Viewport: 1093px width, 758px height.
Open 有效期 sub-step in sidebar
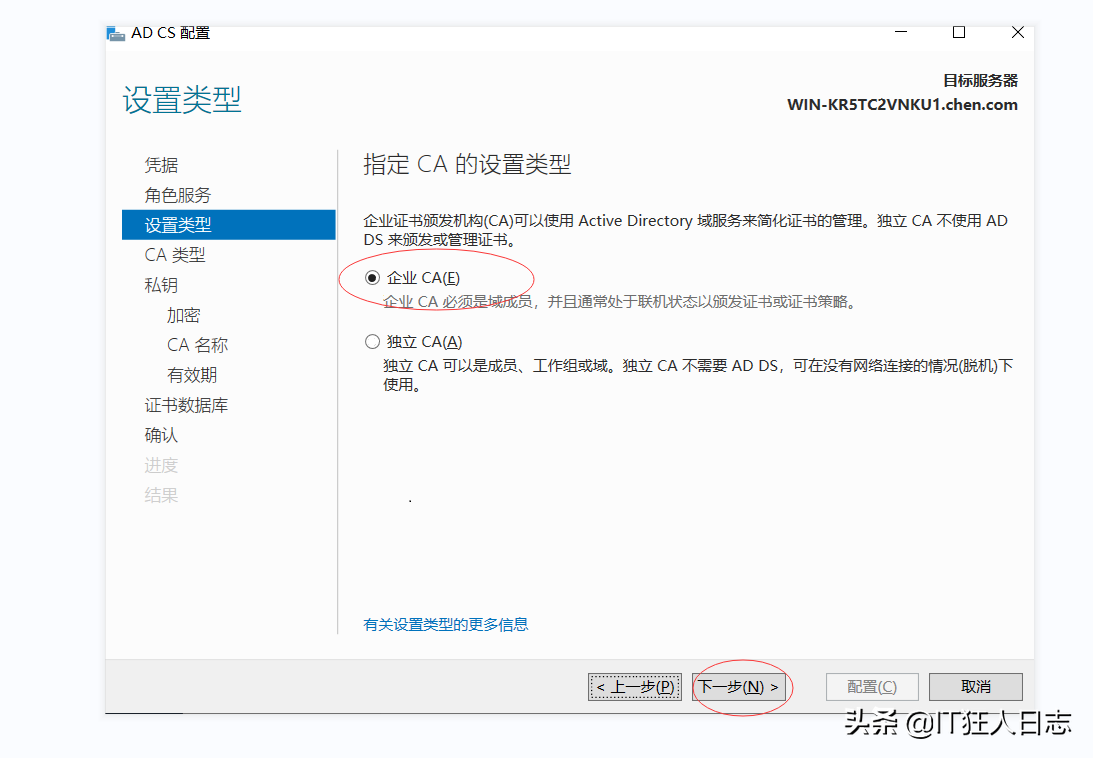(192, 375)
